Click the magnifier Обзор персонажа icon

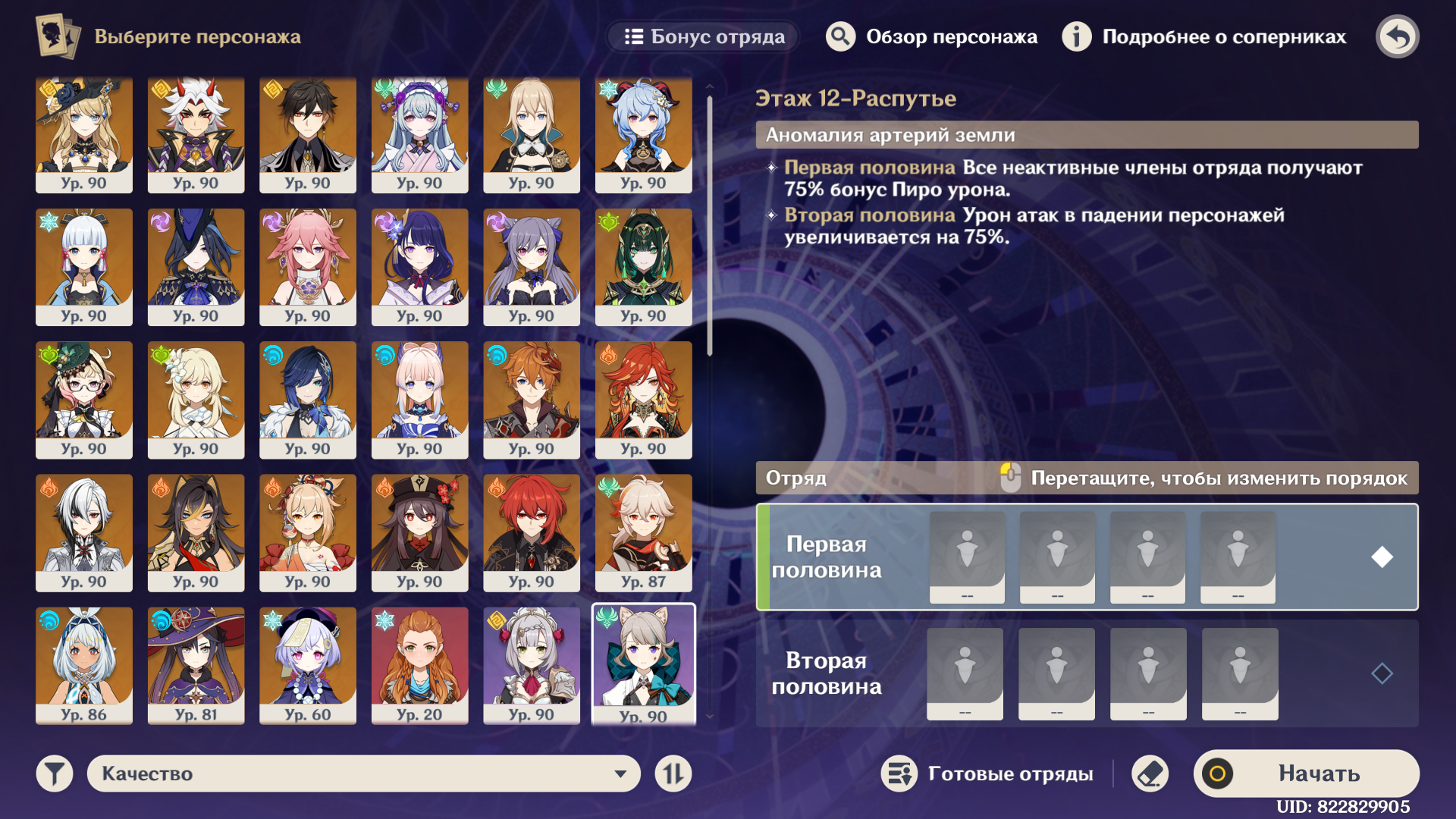pyautogui.click(x=840, y=36)
